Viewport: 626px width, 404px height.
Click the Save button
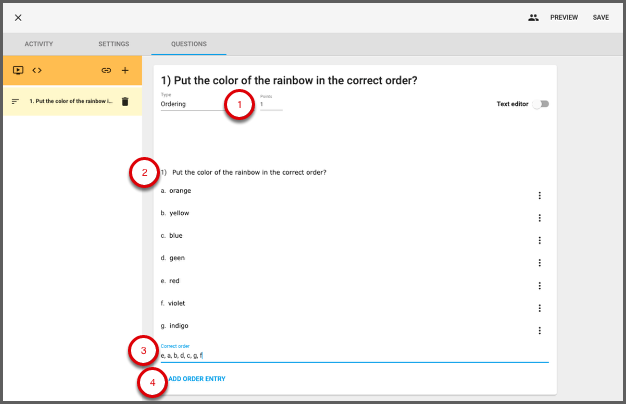600,17
